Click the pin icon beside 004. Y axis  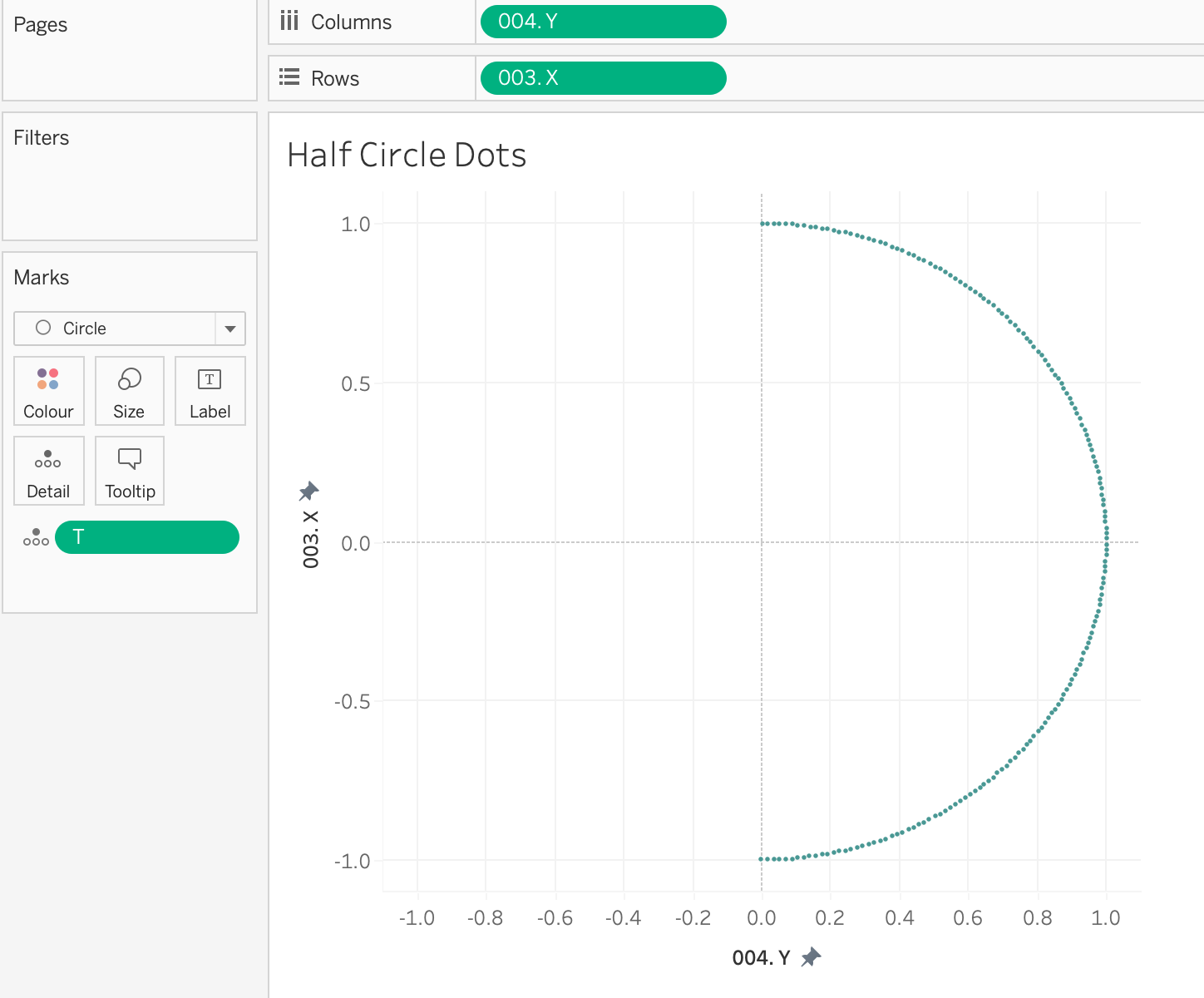click(x=811, y=957)
